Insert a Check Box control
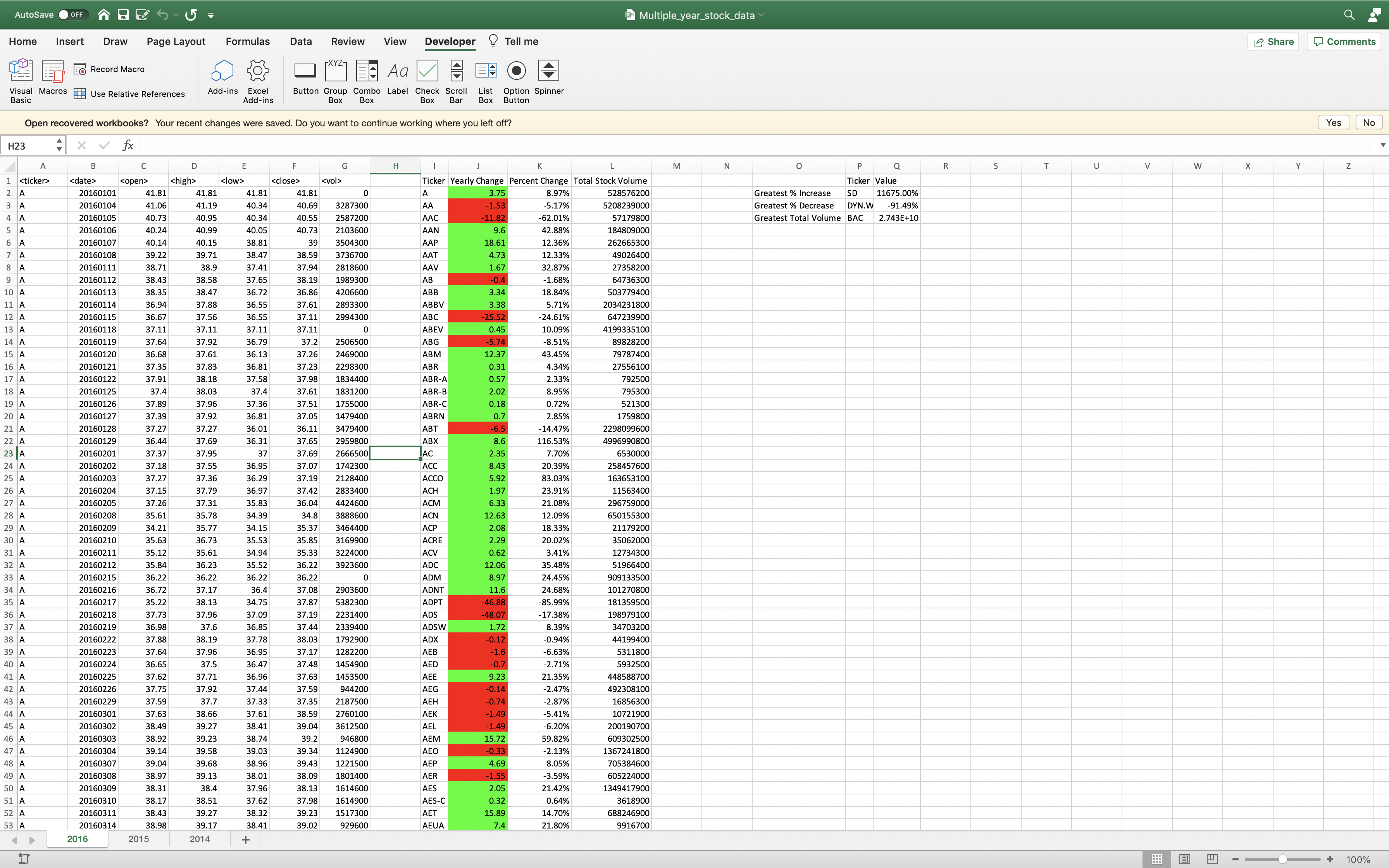Screen dimensions: 1389x868 tap(427, 81)
